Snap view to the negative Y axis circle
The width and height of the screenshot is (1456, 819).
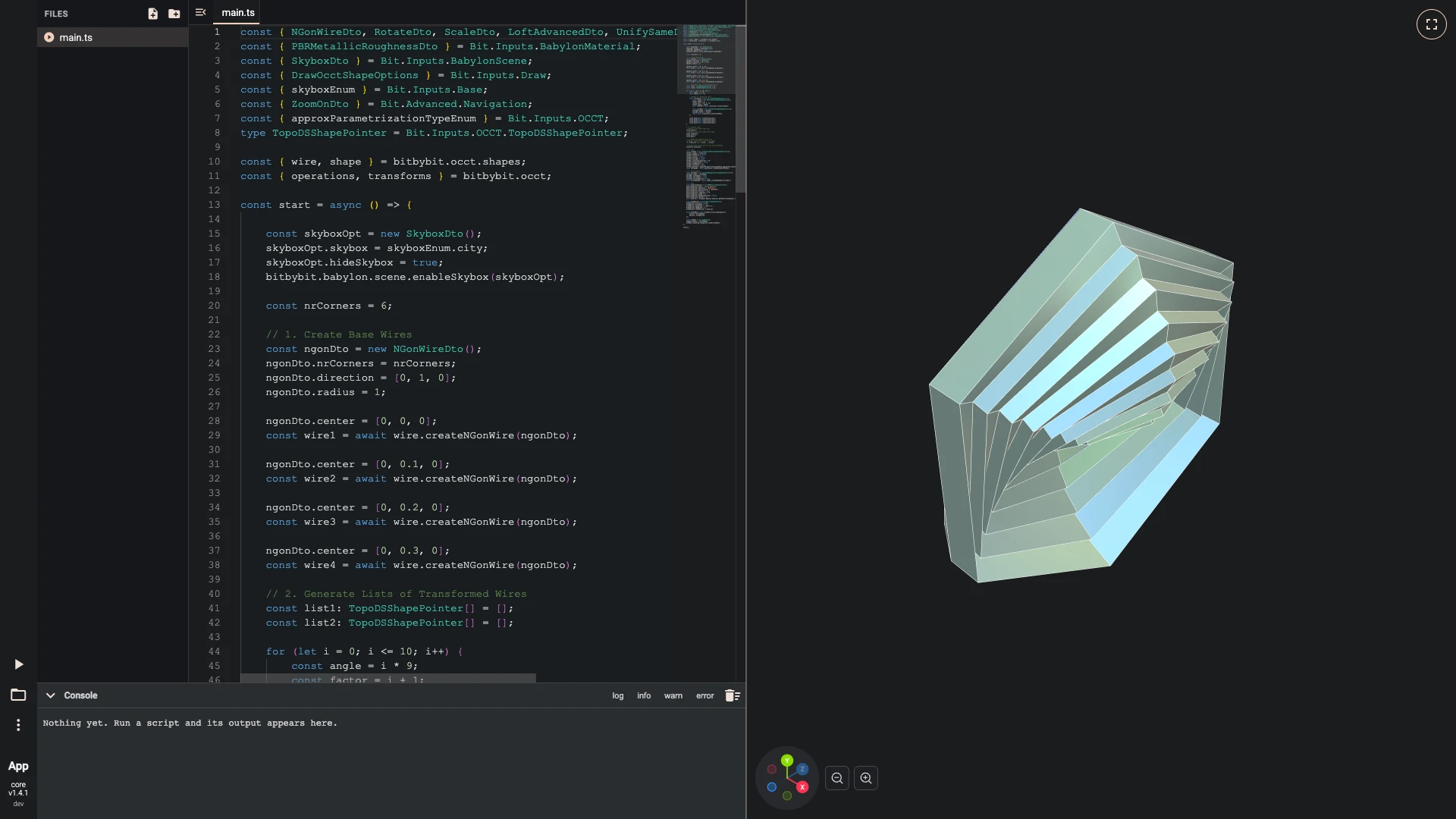coord(787,795)
